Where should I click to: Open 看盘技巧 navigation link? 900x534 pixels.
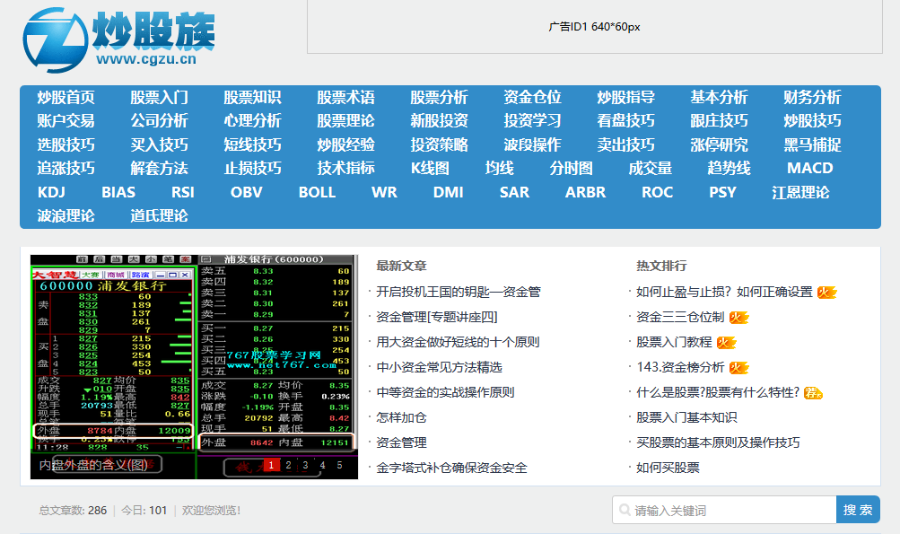click(x=626, y=121)
